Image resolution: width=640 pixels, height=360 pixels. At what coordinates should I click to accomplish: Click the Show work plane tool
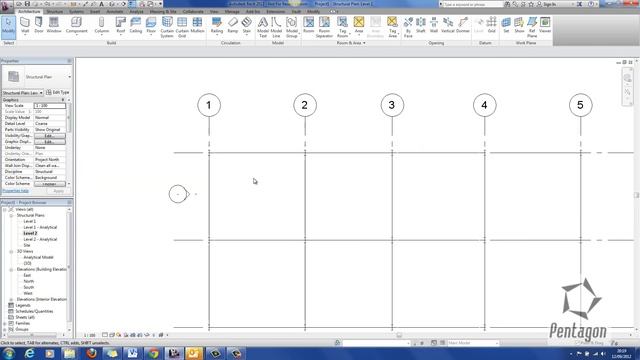[x=519, y=25]
